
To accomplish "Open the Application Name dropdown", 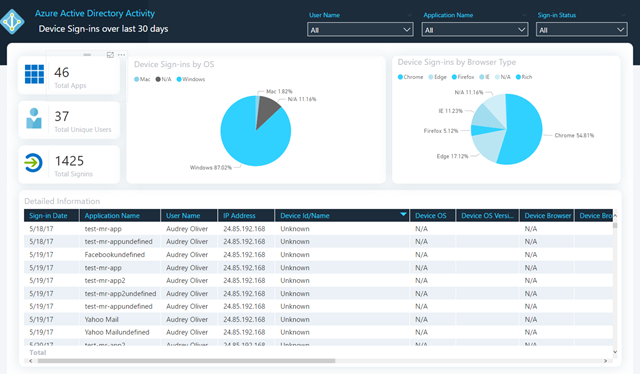I will [475, 30].
